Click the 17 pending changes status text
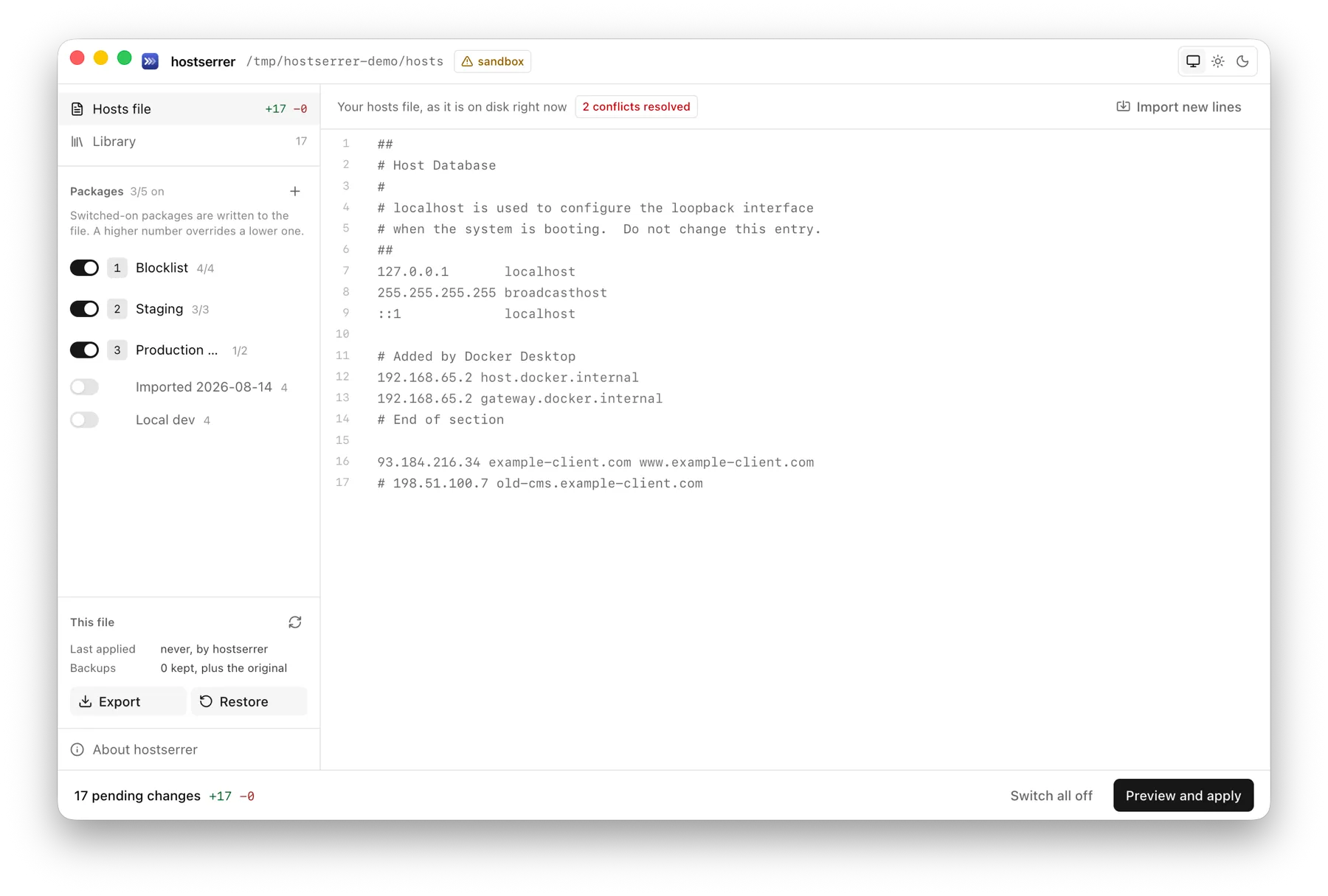The image size is (1328, 896). pyautogui.click(x=137, y=796)
